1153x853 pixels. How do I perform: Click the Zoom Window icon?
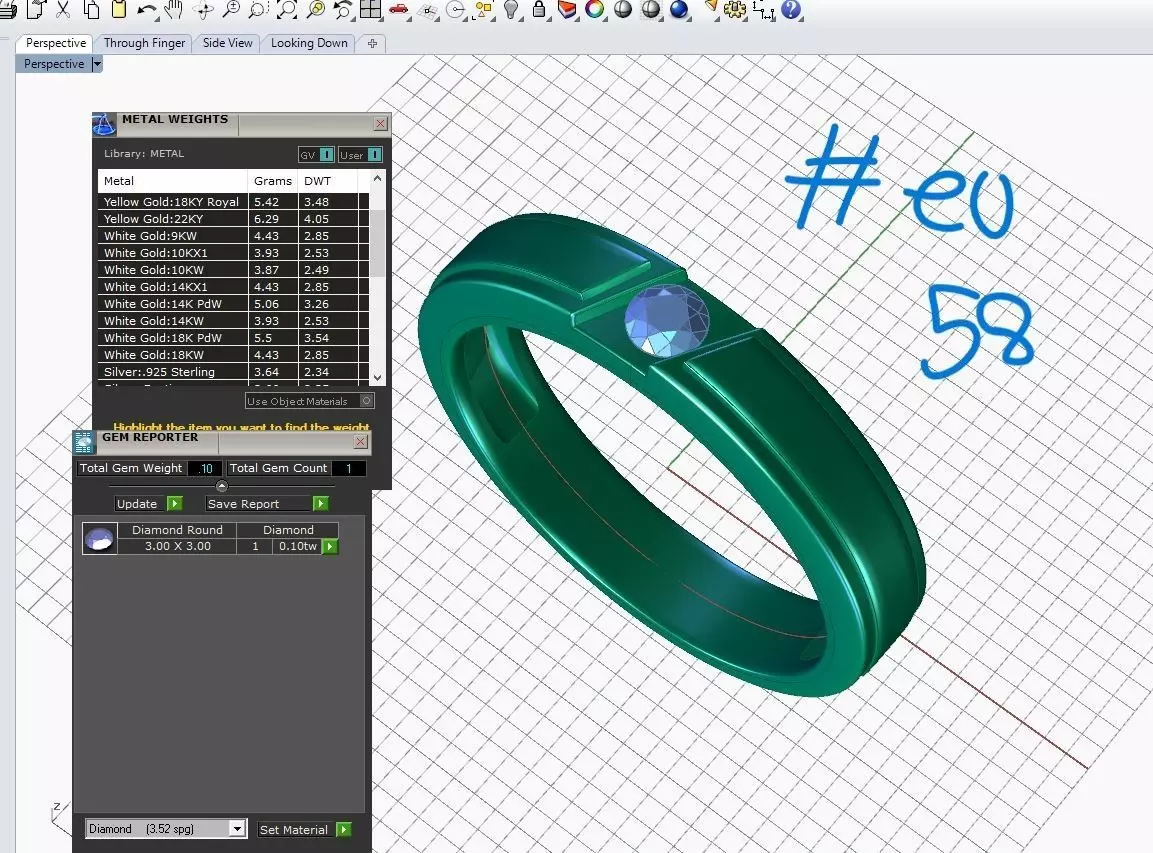[258, 9]
